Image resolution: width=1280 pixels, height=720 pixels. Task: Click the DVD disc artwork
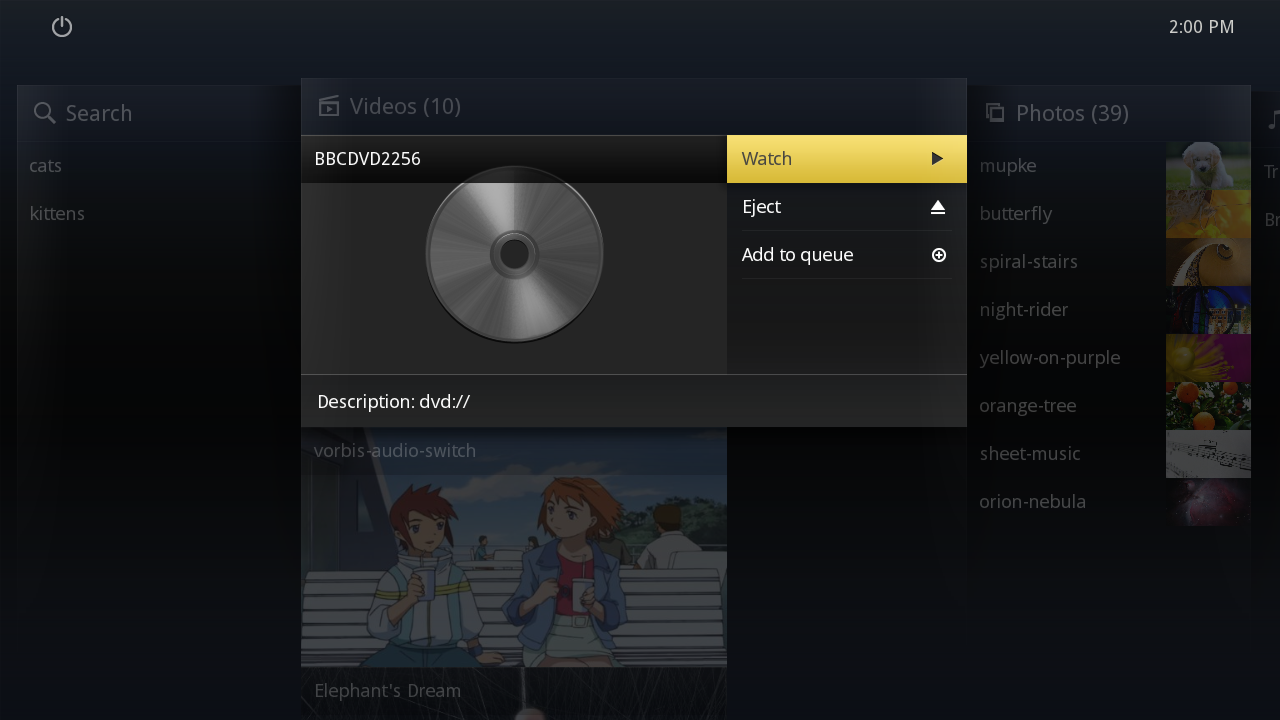[514, 254]
